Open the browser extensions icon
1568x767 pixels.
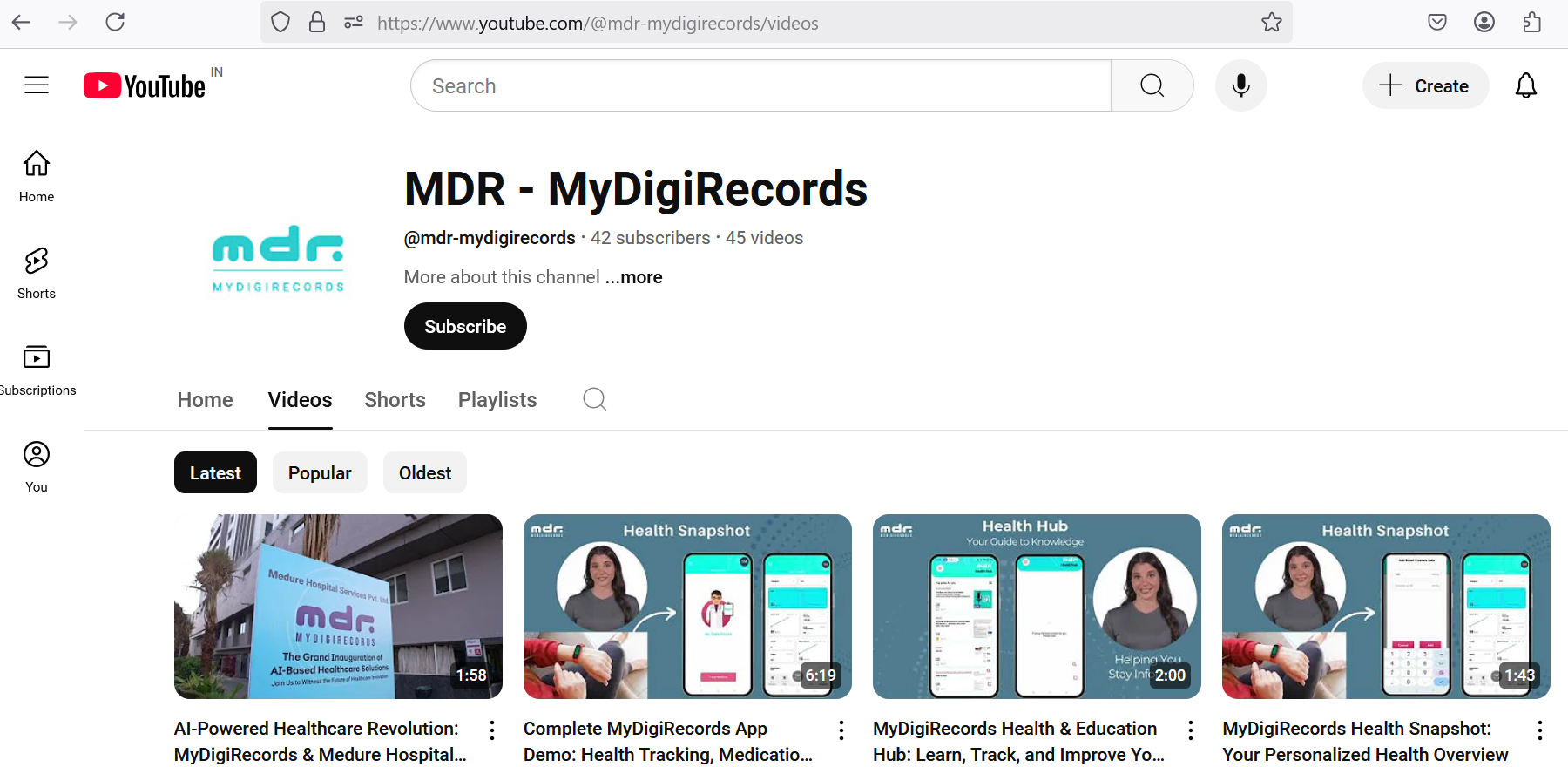click(x=1531, y=23)
